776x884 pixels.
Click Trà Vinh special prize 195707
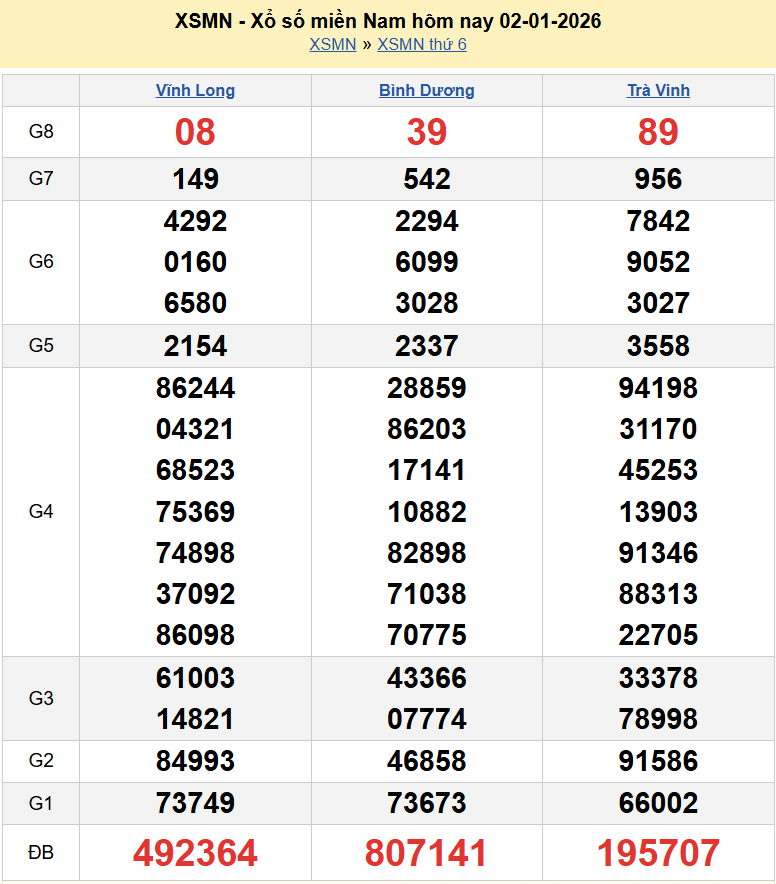click(x=658, y=853)
